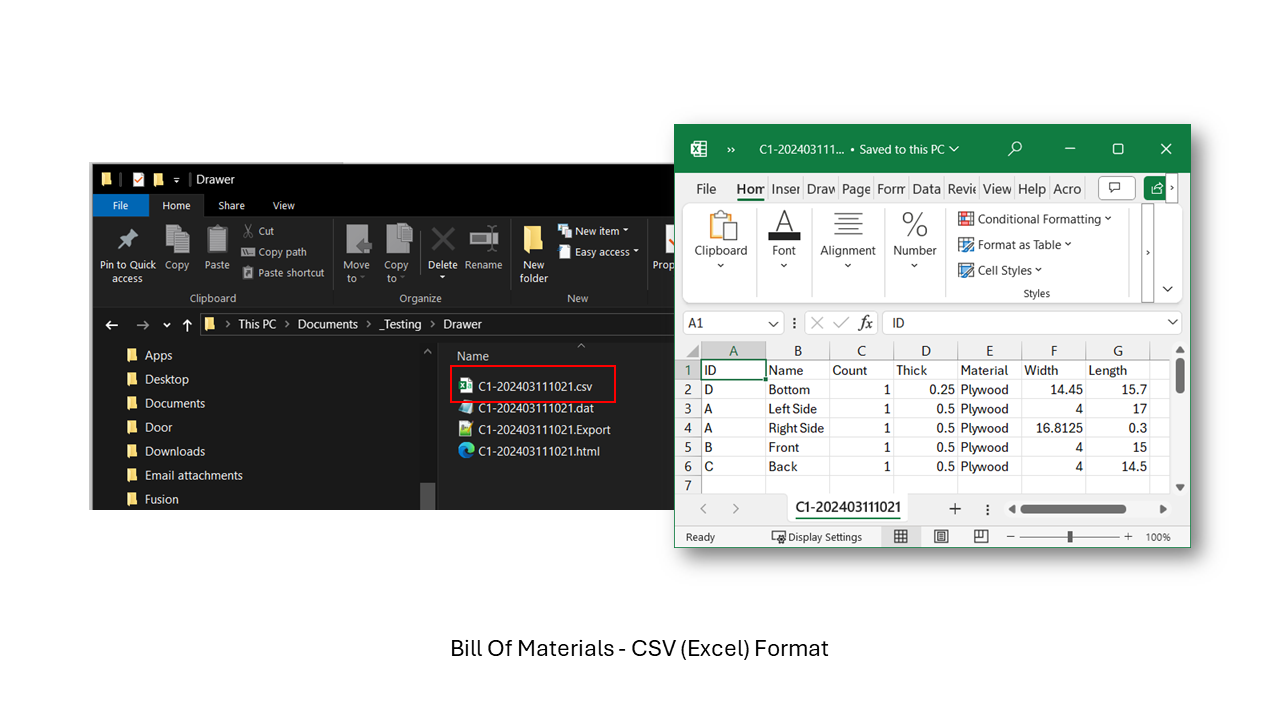1280x720 pixels.
Task: Click cell containing Right Side
Action: (797, 428)
